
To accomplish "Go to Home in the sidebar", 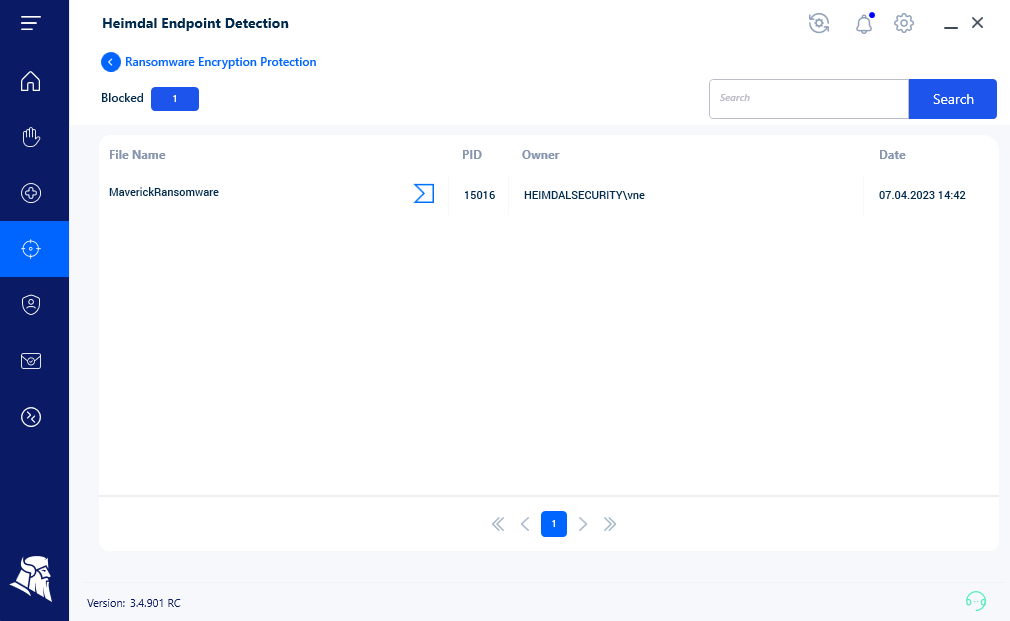I will [30, 81].
